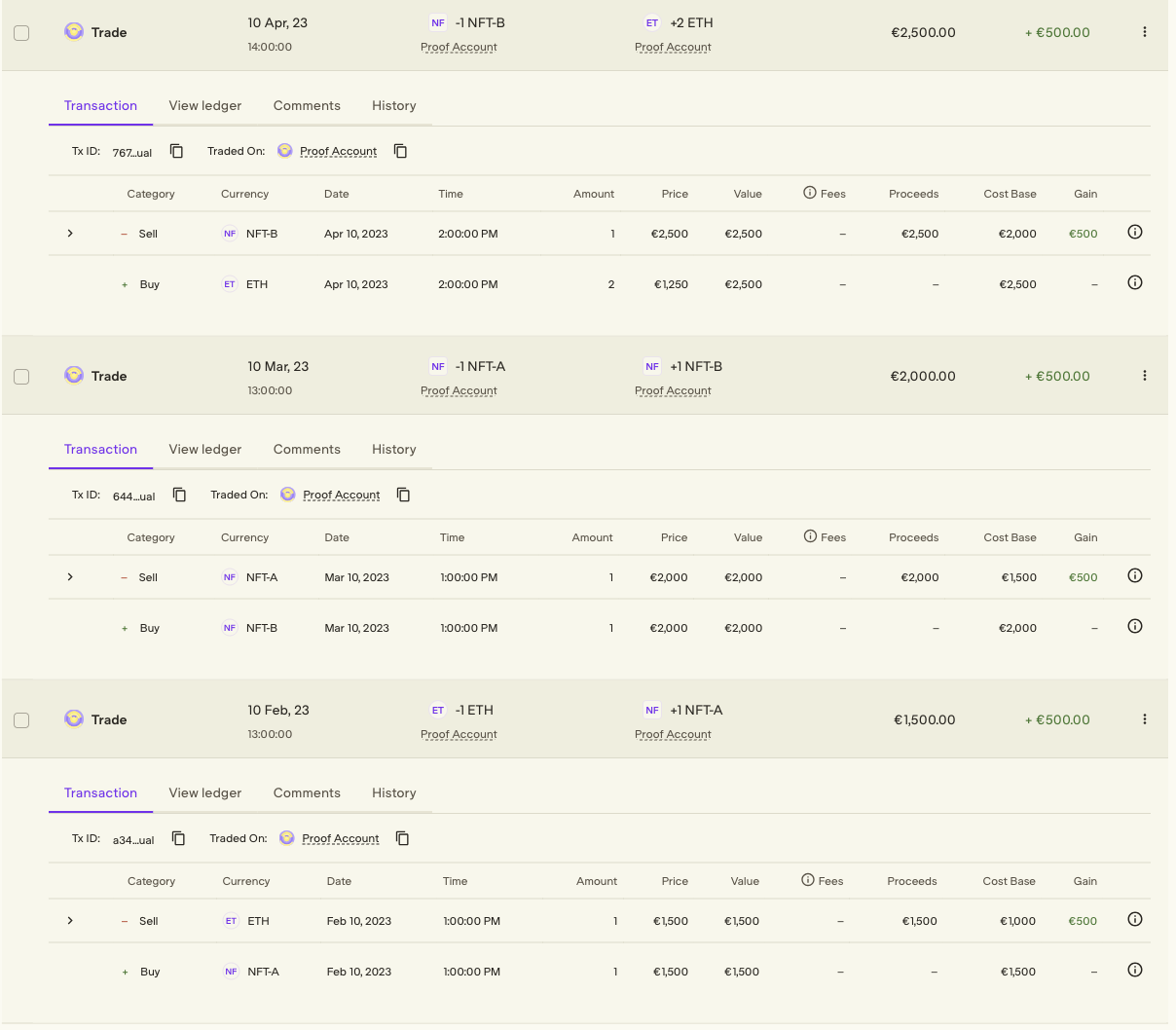
Task: Open Proof Account link beside Tx ID a34...ual
Action: [x=340, y=838]
